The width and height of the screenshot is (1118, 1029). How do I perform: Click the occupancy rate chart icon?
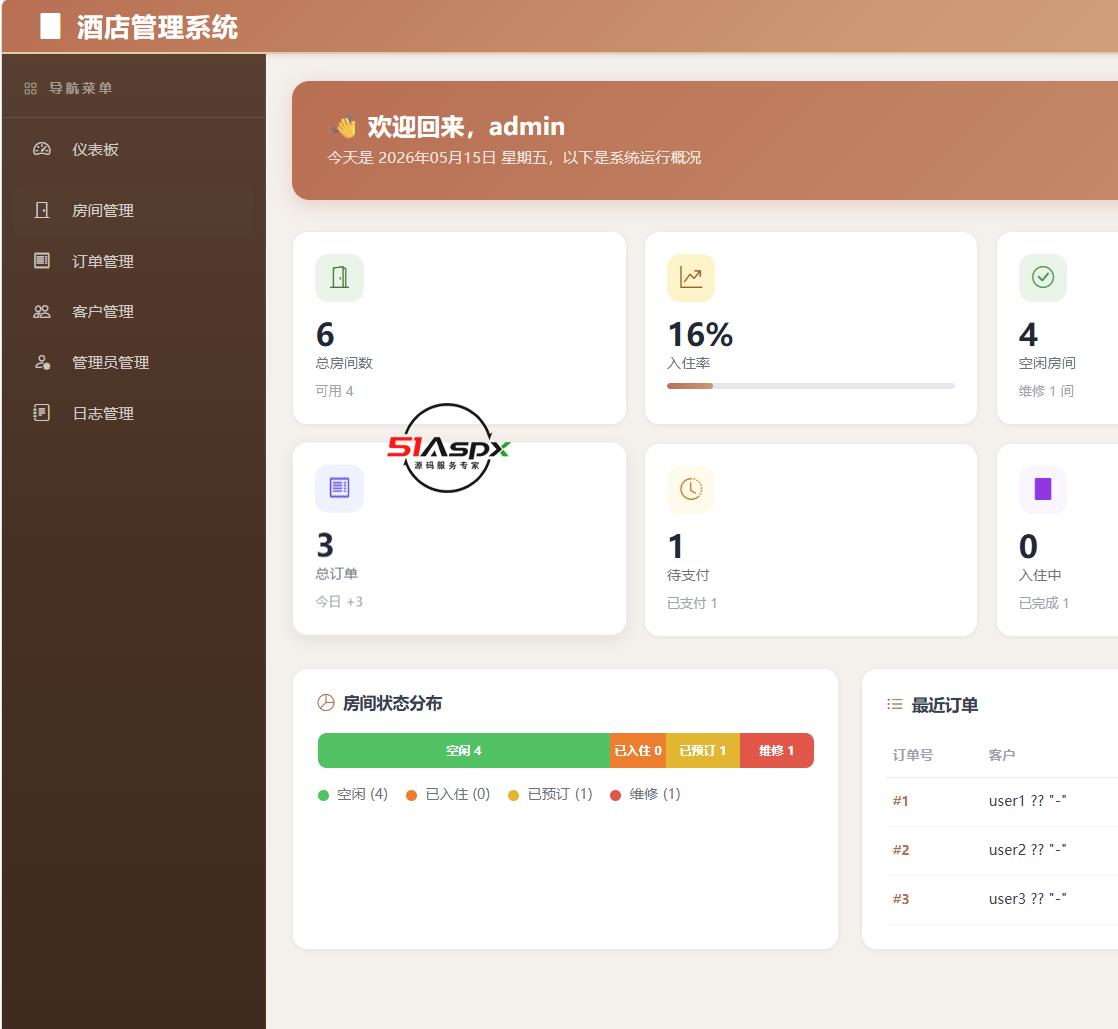[691, 277]
